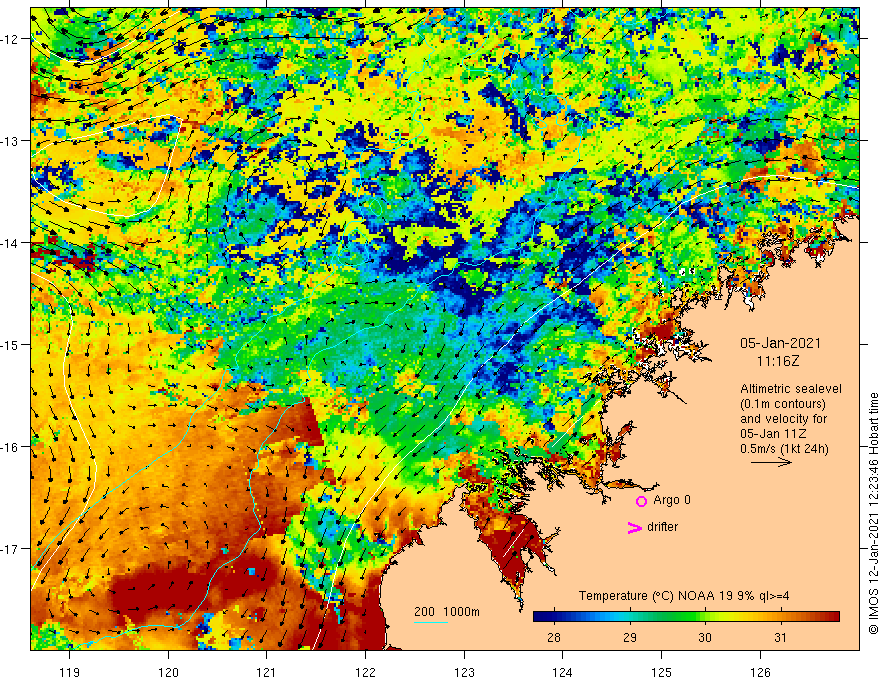Screen dimensions: 880x680
Task: Click longitude axis label 121
Action: tap(267, 672)
